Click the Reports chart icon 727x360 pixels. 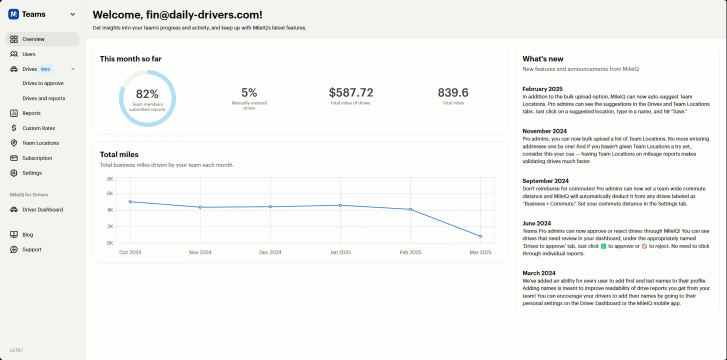14,113
